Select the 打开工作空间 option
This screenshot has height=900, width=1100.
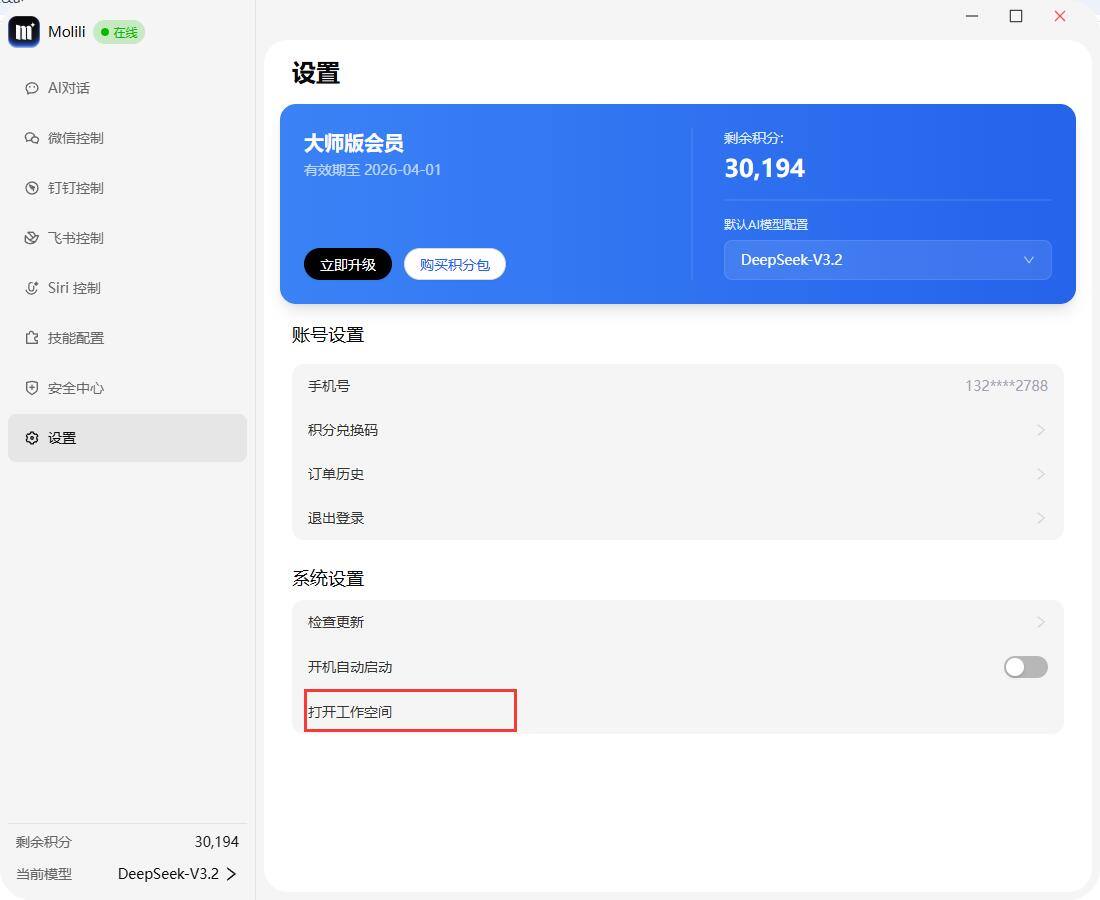(x=409, y=711)
